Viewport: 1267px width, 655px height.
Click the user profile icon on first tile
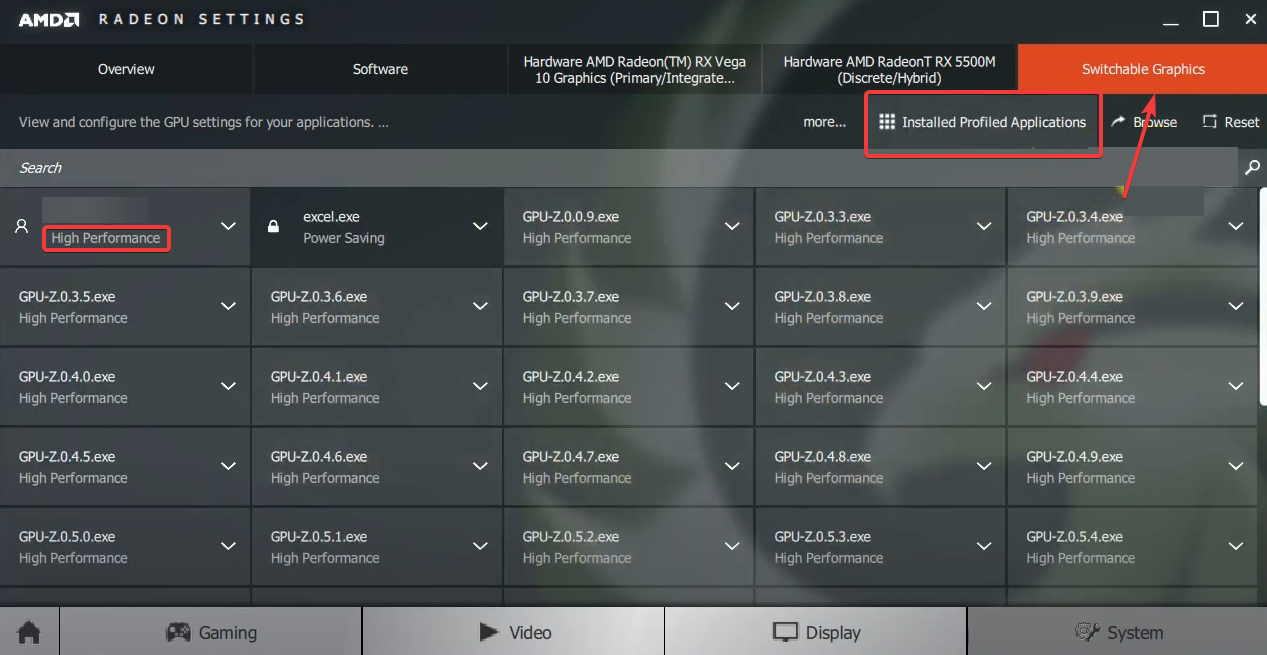click(21, 227)
